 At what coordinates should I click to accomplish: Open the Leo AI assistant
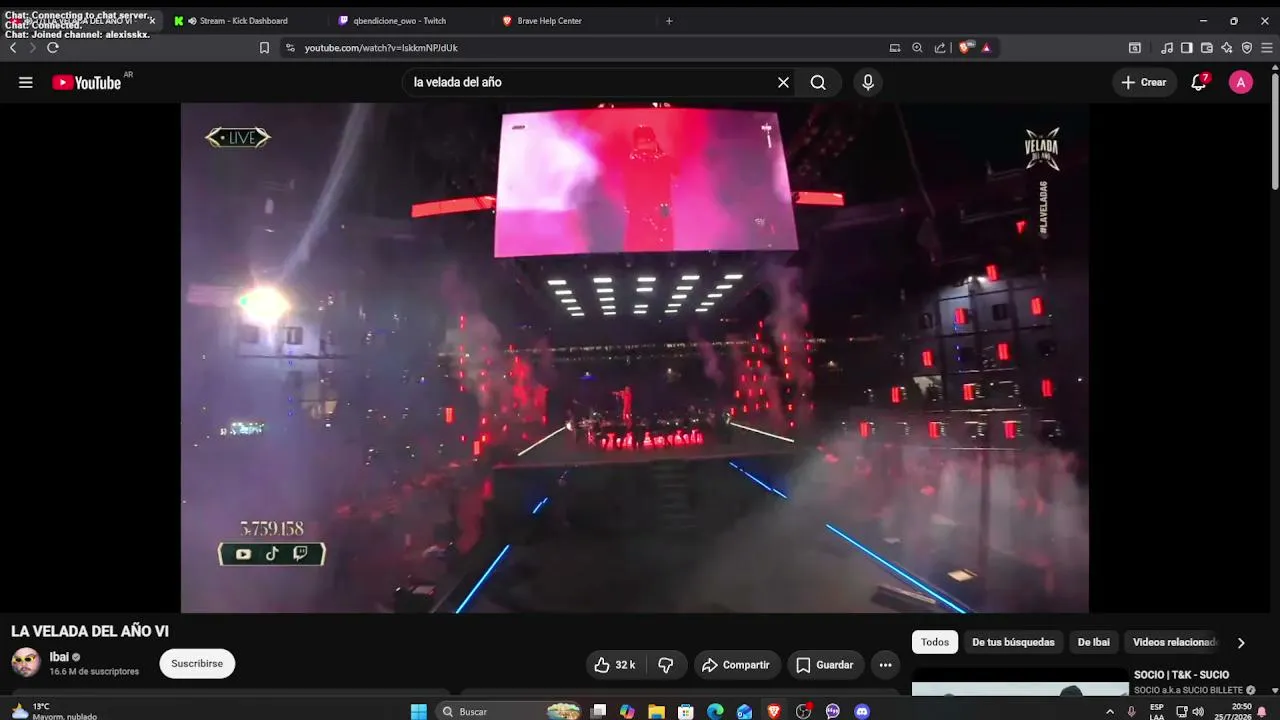[x=1227, y=47]
